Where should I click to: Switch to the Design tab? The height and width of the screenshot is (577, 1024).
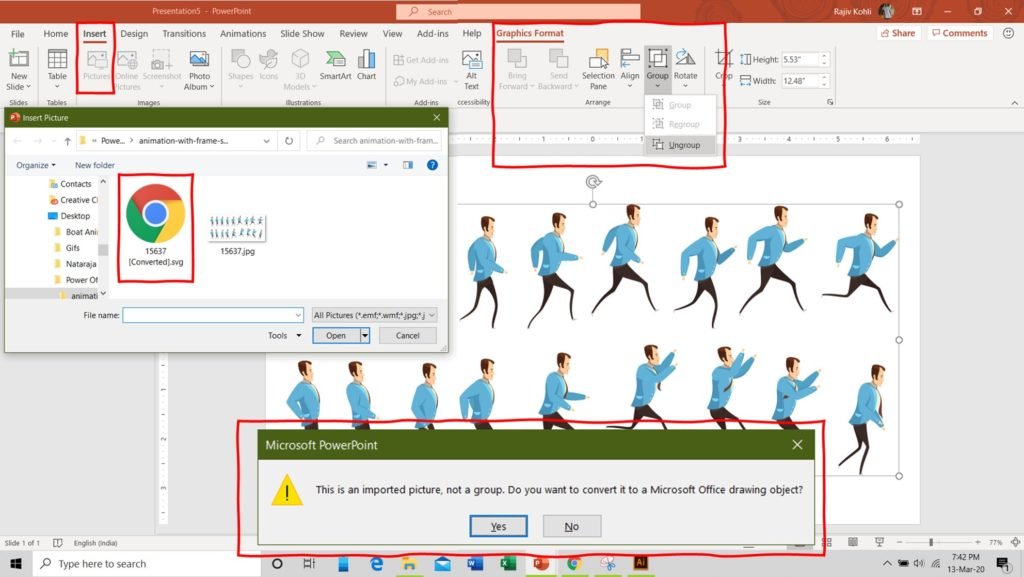click(134, 33)
